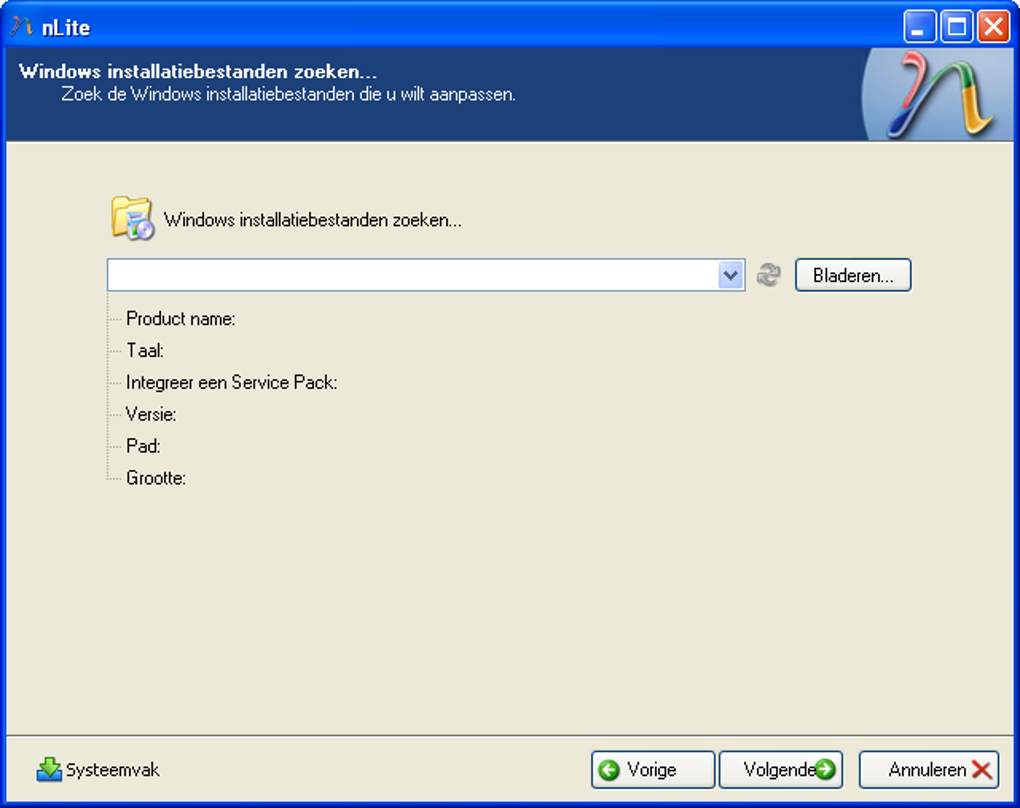Image resolution: width=1020 pixels, height=808 pixels.
Task: Select the Product name: row
Action: 180,319
